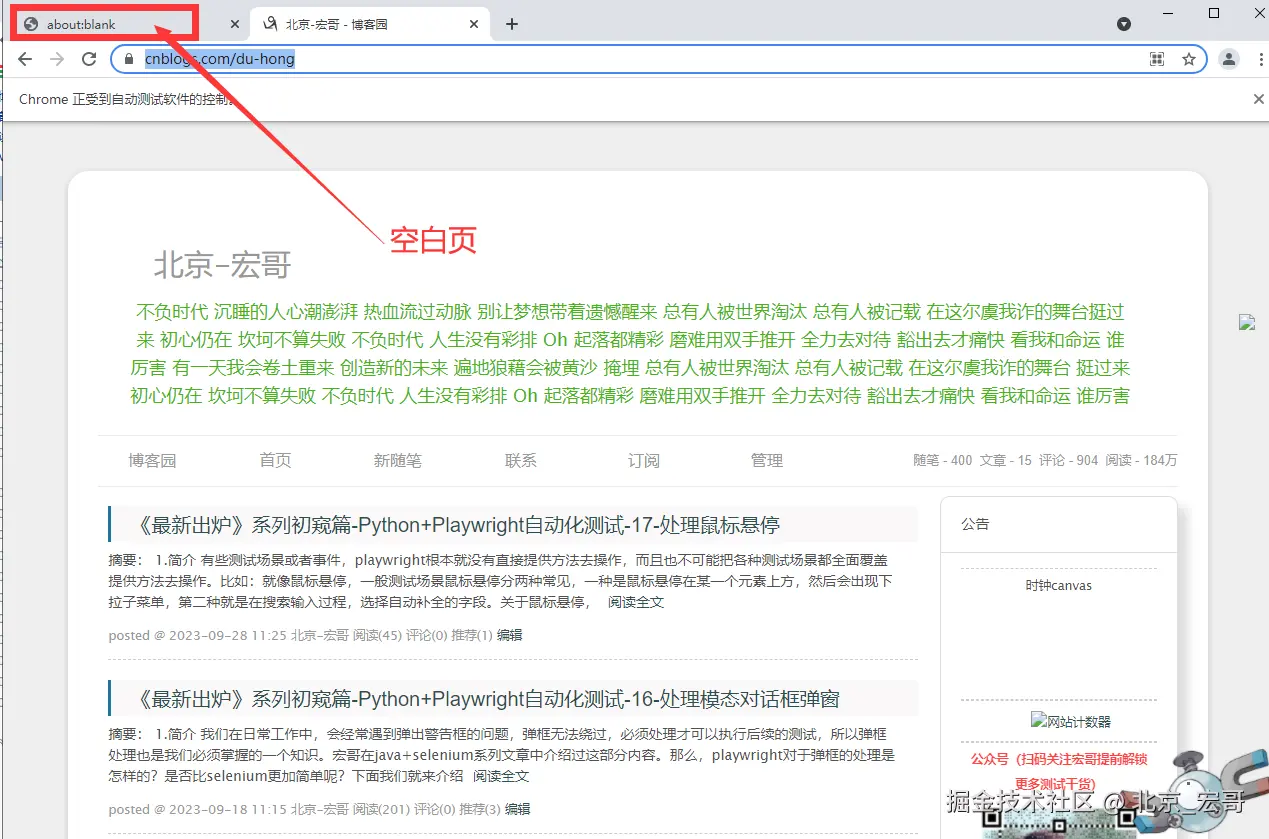The width and height of the screenshot is (1269, 839).
Task: Click 阅读全文 link of first post
Action: pos(636,602)
